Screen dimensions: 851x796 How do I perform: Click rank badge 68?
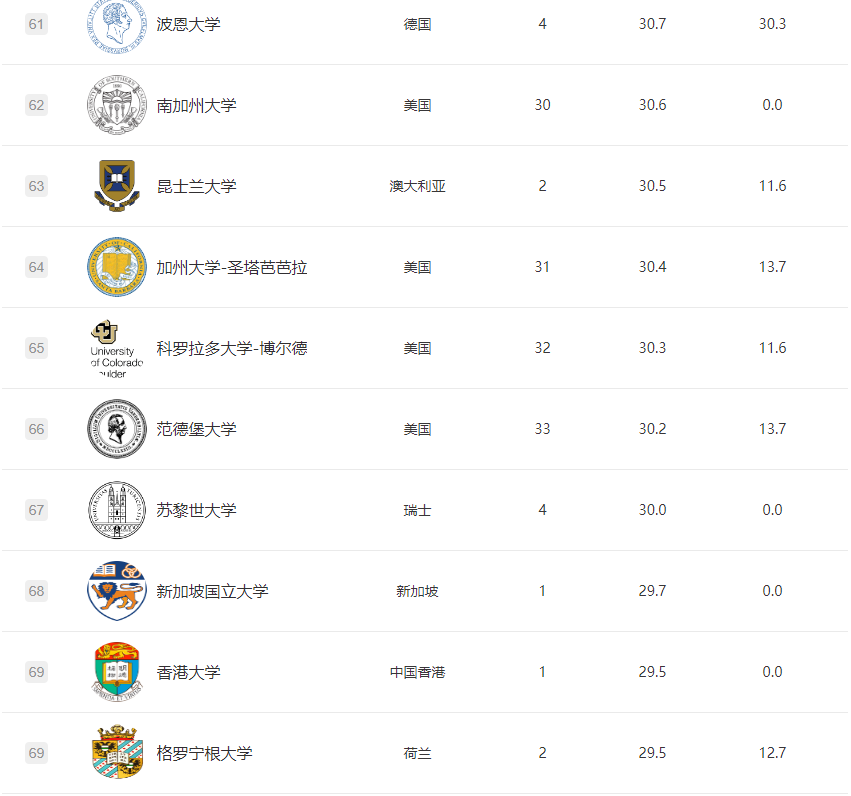36,591
